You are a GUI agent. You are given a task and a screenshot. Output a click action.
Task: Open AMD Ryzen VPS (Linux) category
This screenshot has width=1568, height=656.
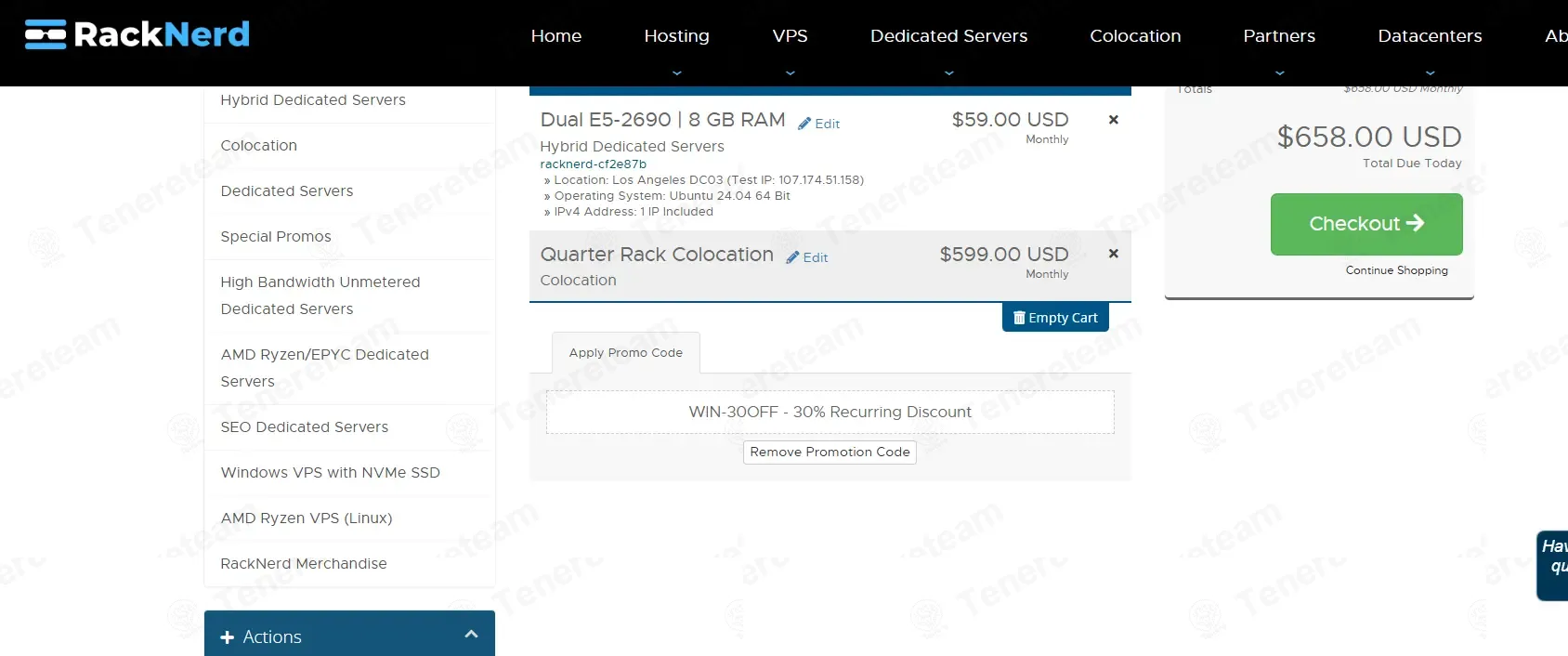click(349, 518)
